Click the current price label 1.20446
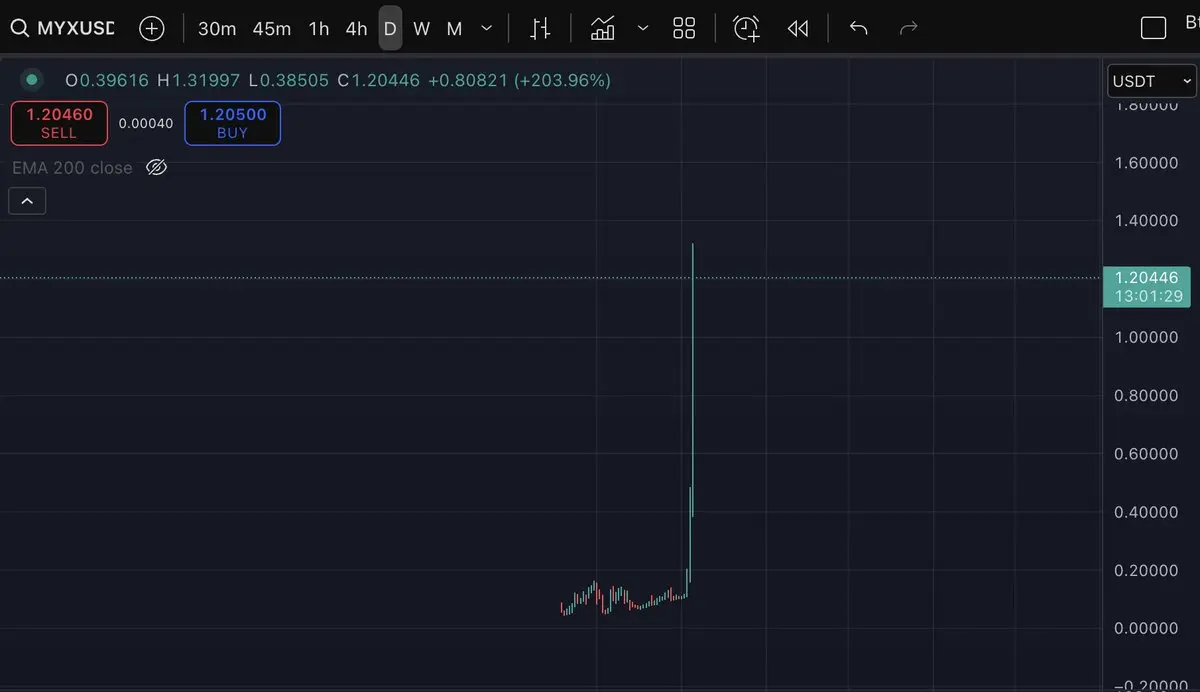The image size is (1200, 692). 1147,286
